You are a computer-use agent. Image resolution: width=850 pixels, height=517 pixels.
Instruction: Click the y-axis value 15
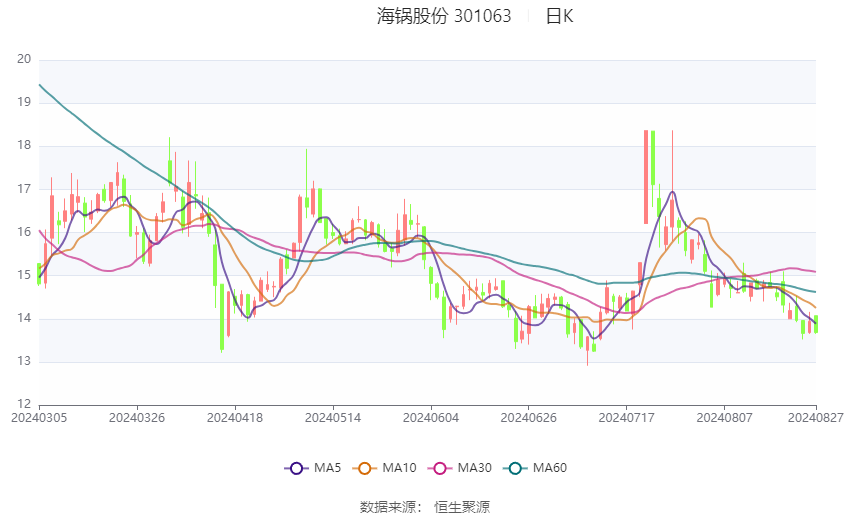pyautogui.click(x=24, y=275)
